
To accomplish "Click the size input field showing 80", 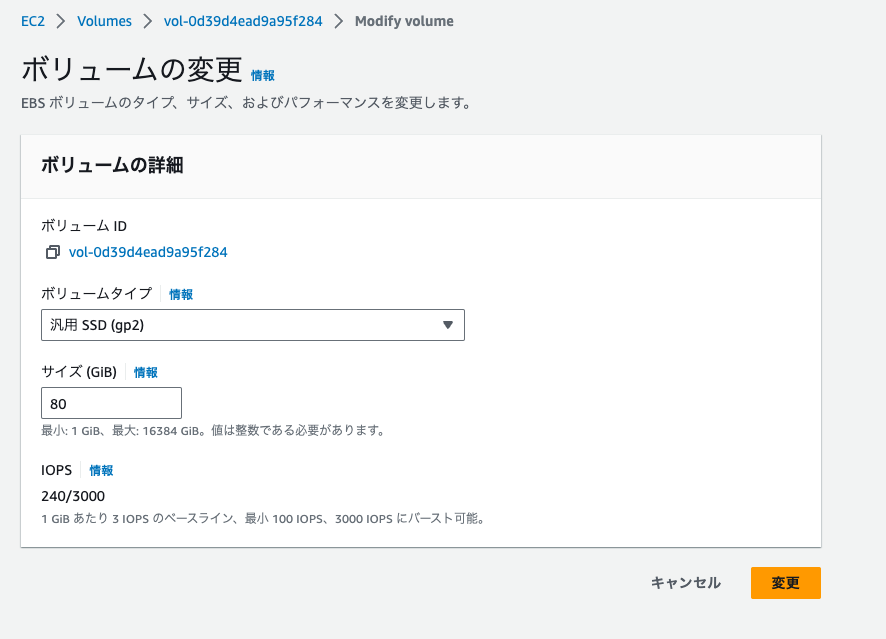I will point(111,403).
